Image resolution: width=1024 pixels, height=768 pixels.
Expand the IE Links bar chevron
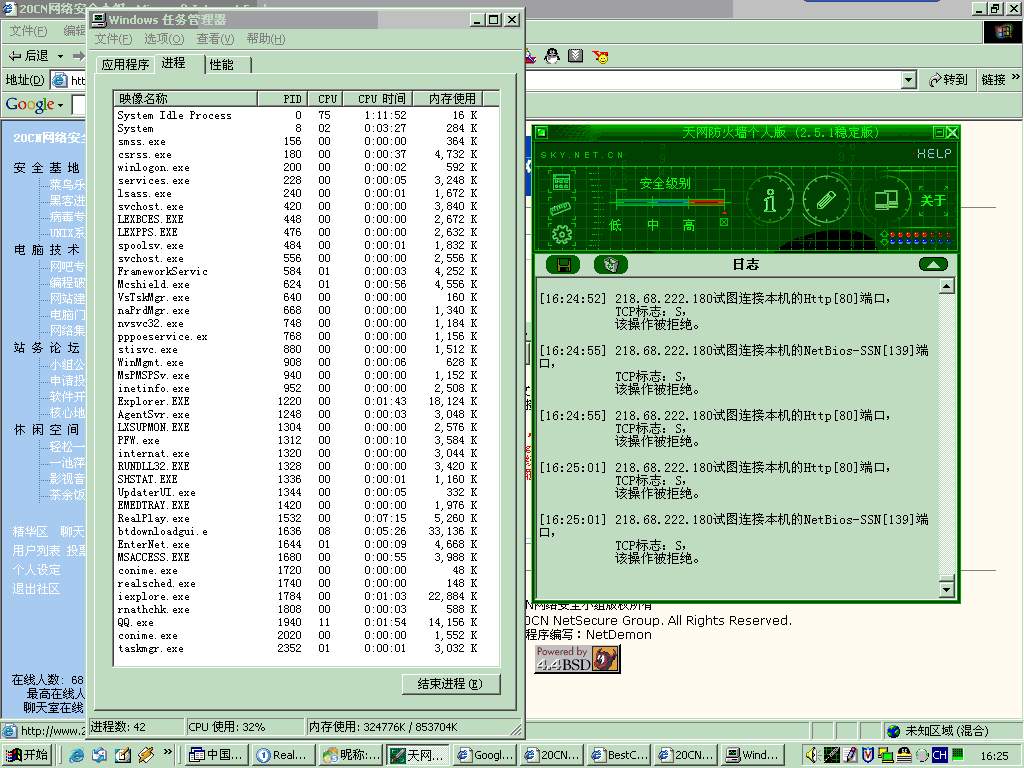(x=1016, y=77)
